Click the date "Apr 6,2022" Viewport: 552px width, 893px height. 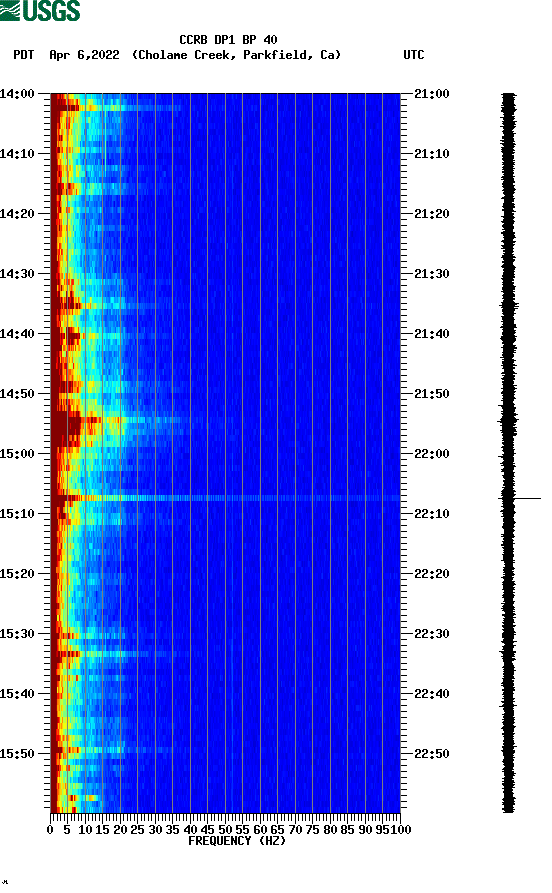point(84,55)
